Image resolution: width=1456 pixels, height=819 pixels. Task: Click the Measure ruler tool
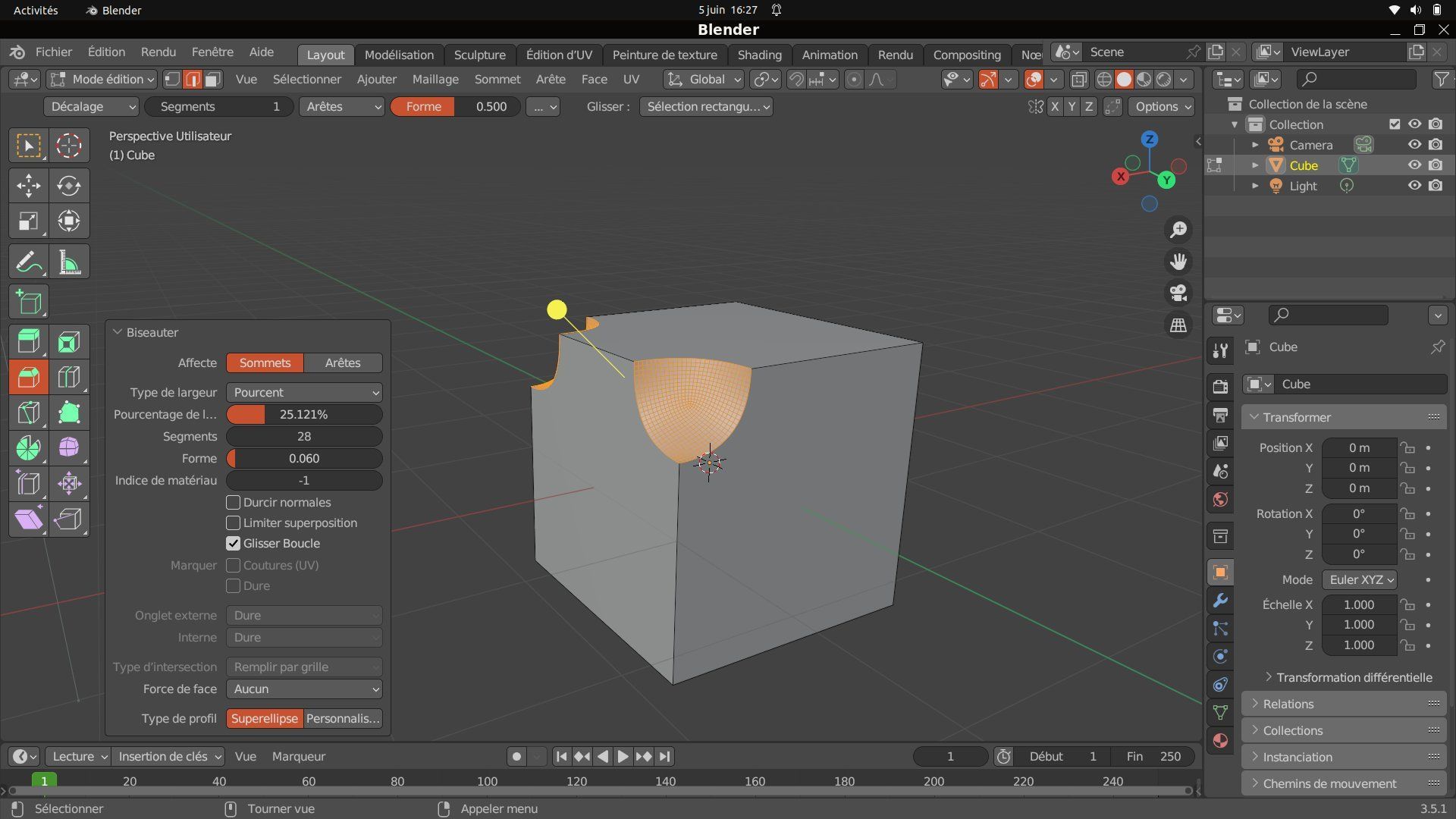coord(68,262)
